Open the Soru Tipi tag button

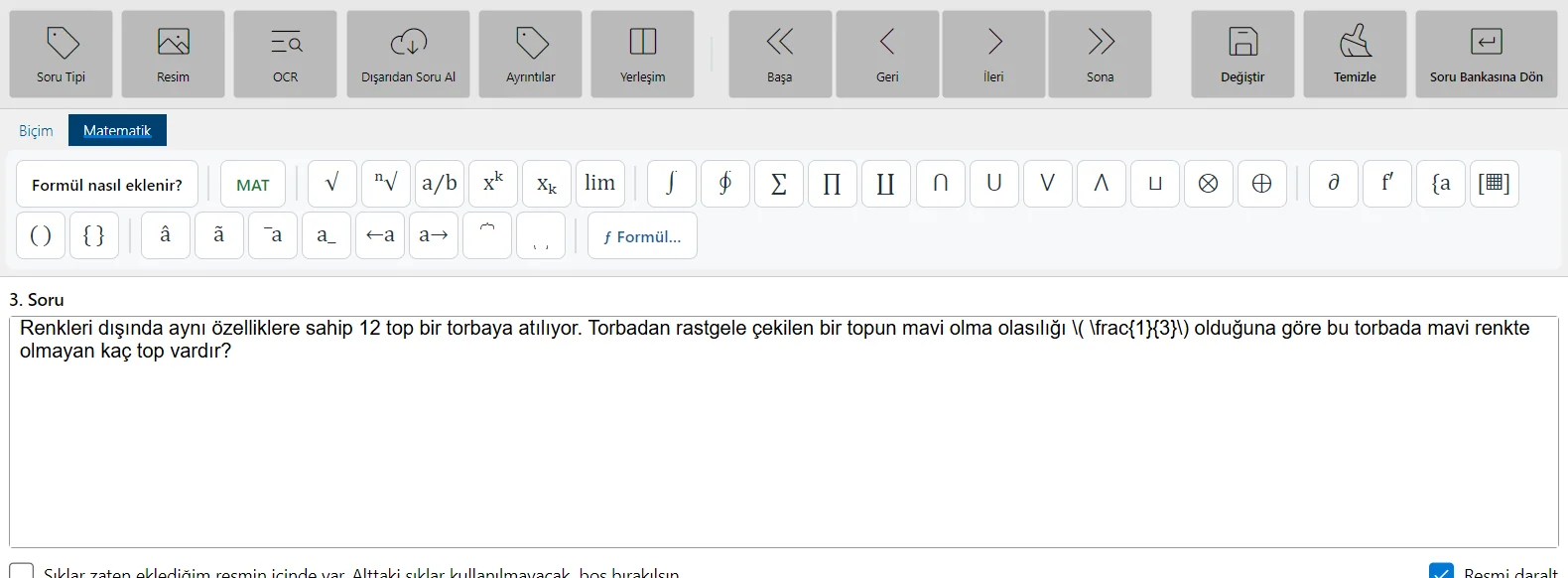[x=62, y=55]
